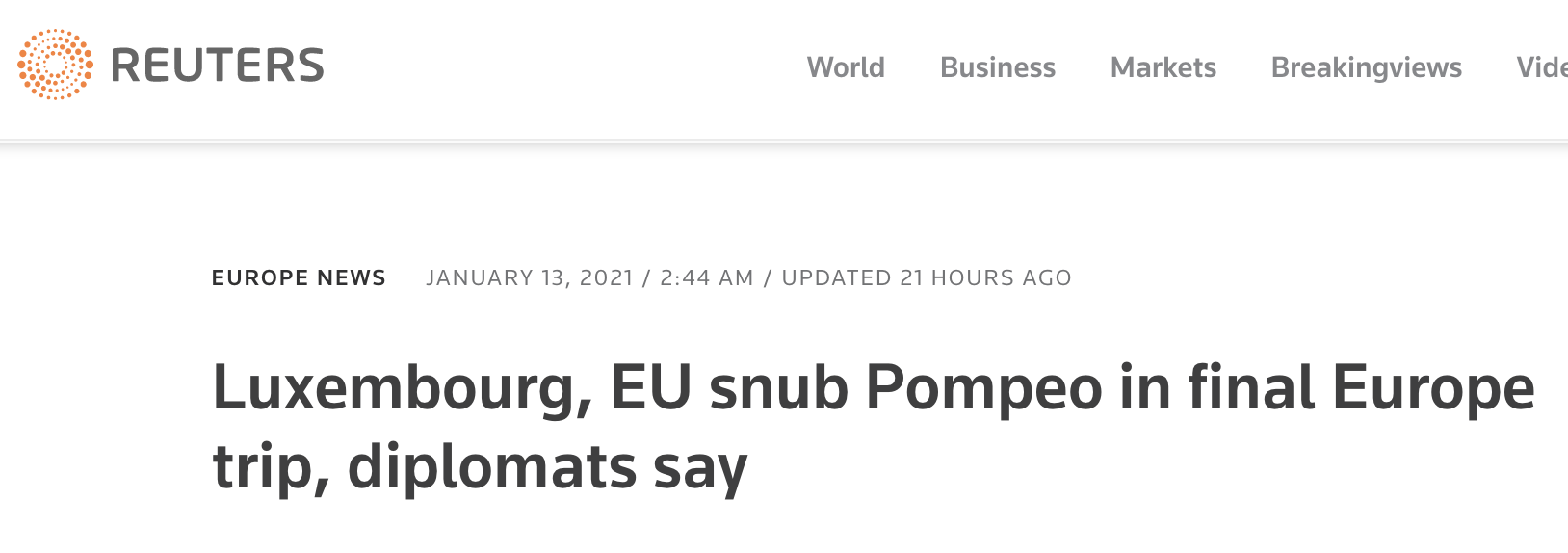
Task: Click the REUTERS wordmark text
Action: click(218, 66)
